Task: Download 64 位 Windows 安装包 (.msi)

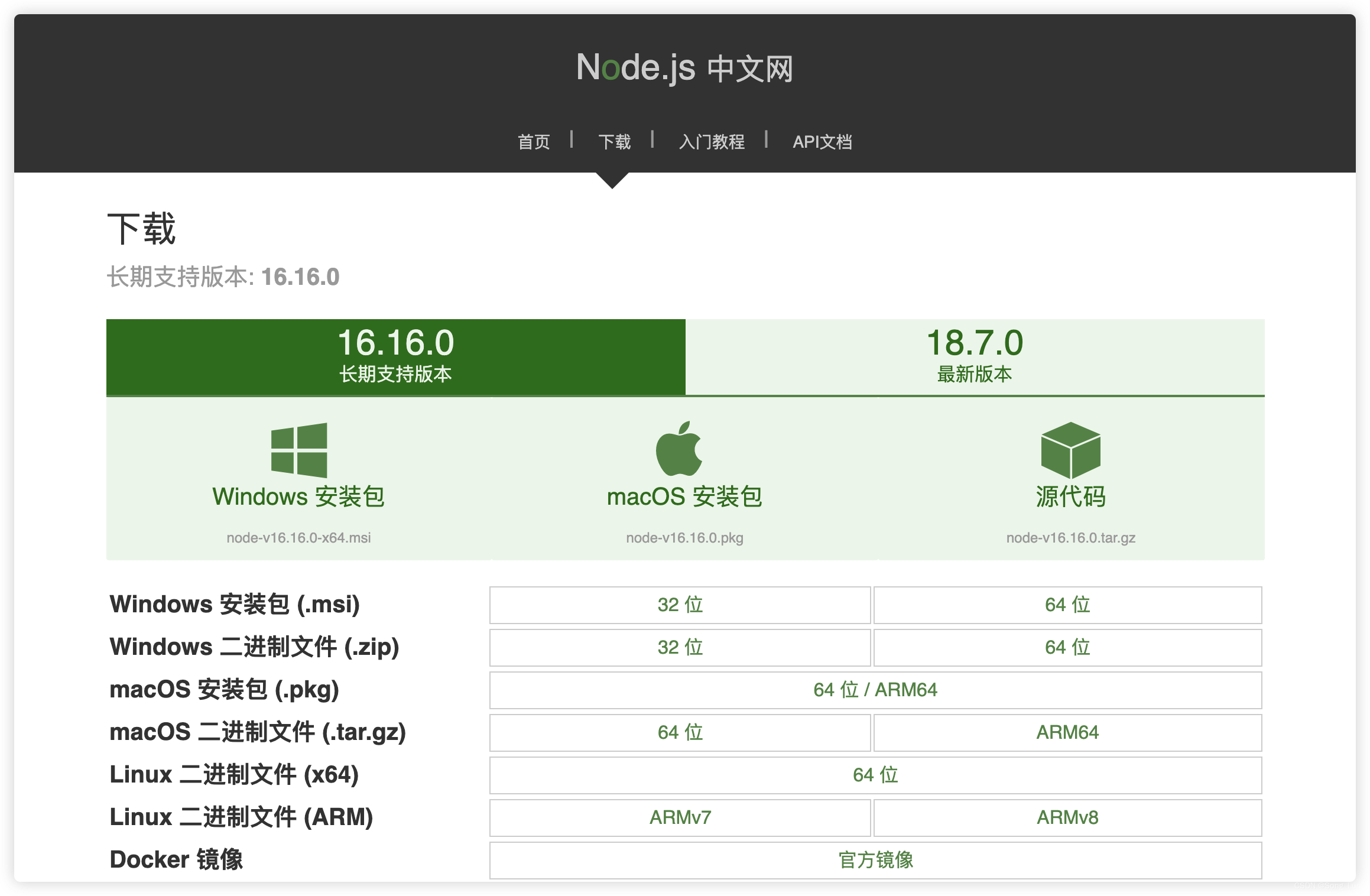Action: pos(1067,605)
